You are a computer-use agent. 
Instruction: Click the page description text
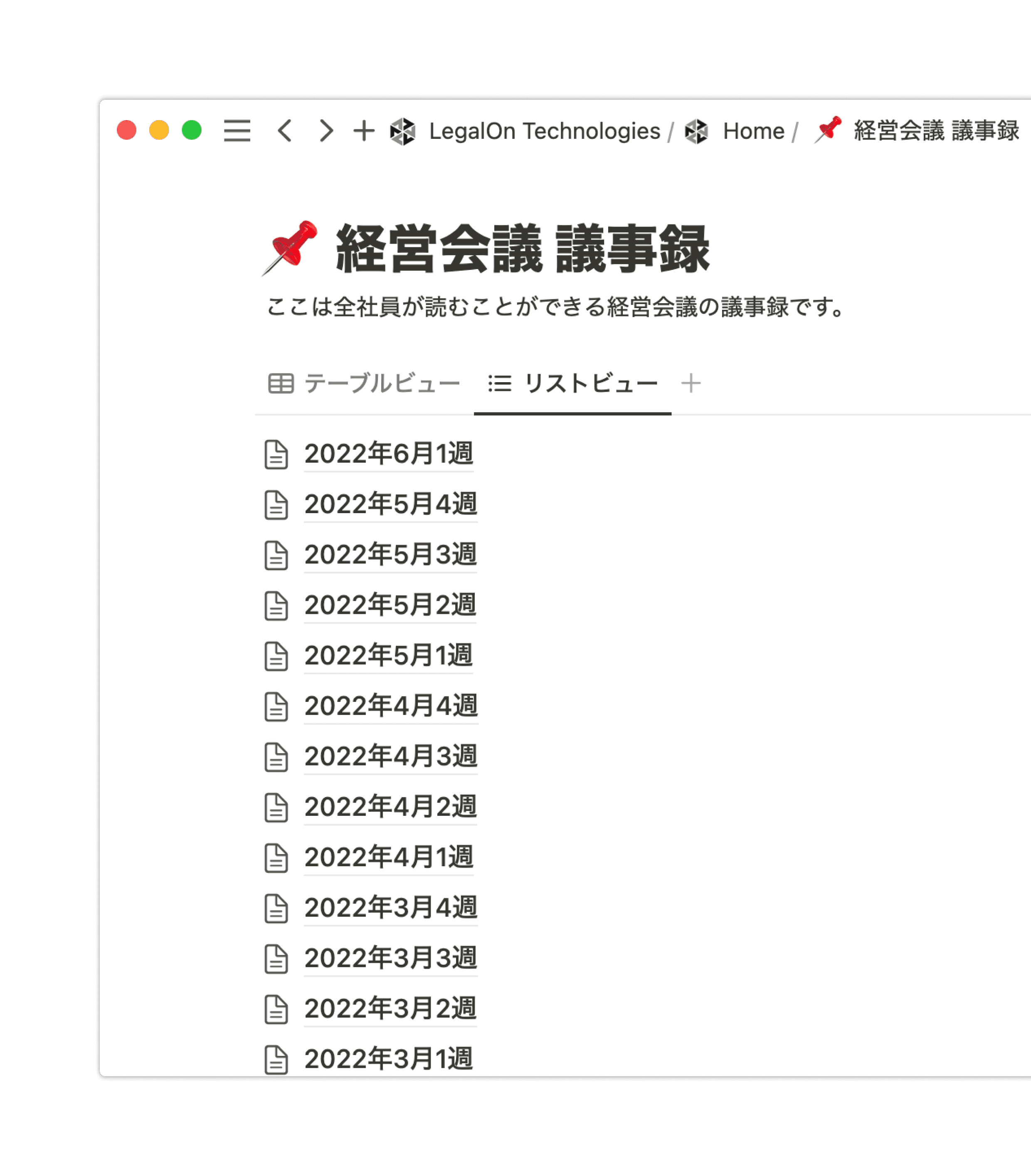[x=555, y=306]
